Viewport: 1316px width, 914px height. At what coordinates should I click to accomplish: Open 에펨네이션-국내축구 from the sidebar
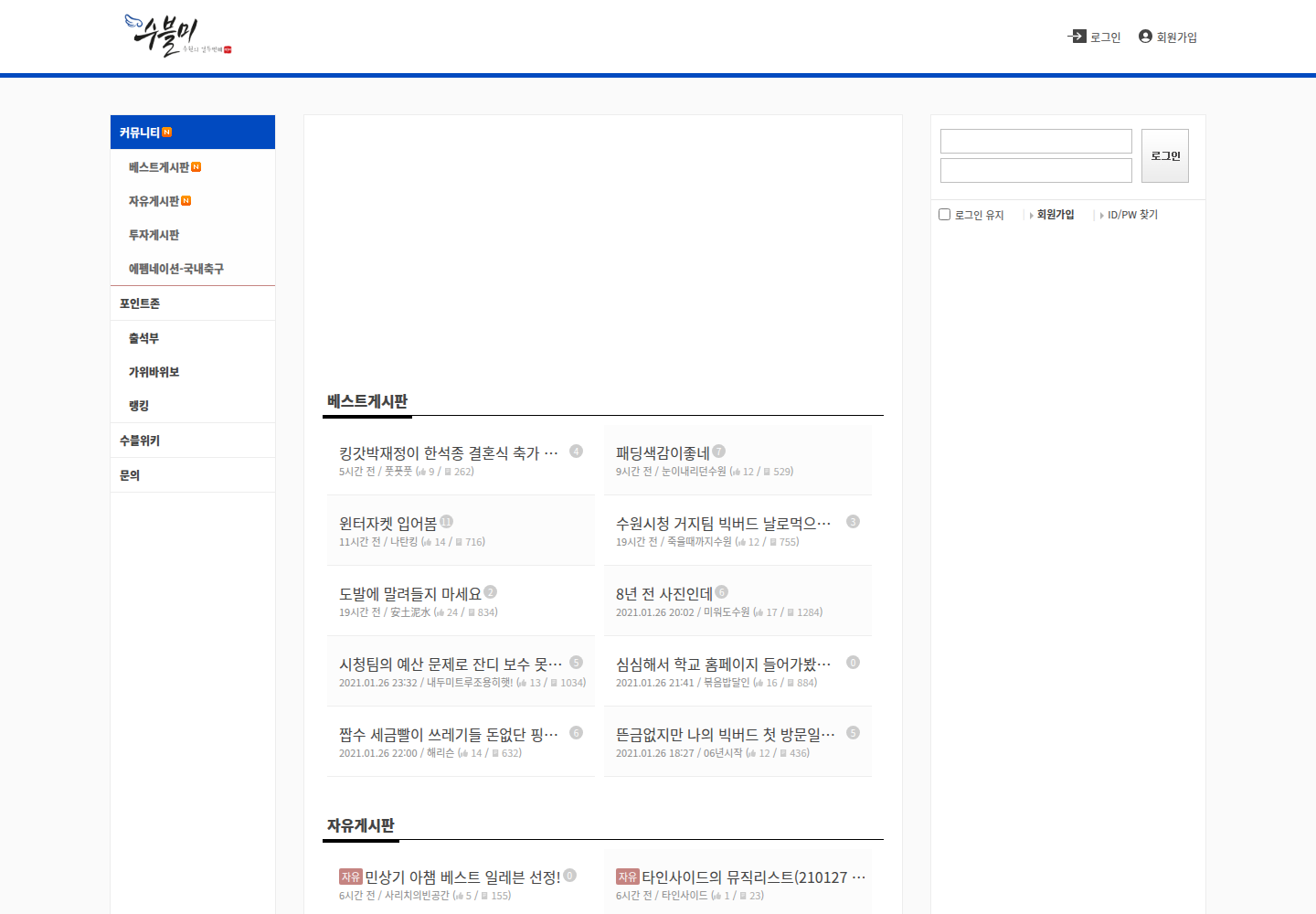(x=176, y=269)
